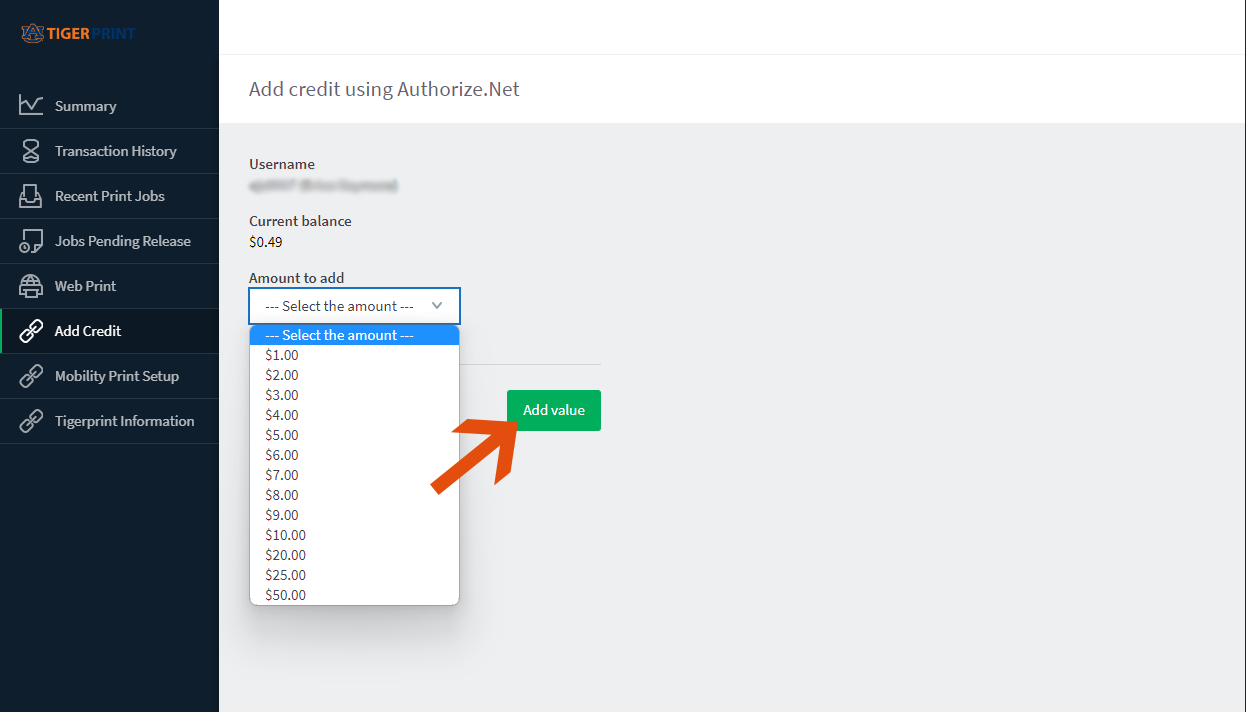1246x712 pixels.
Task: Click the 'Username' label
Action: pyautogui.click(x=282, y=164)
